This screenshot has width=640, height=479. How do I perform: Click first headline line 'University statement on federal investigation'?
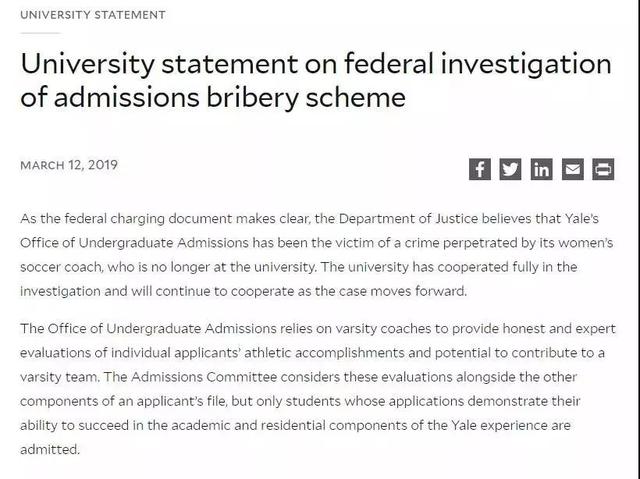coord(314,64)
